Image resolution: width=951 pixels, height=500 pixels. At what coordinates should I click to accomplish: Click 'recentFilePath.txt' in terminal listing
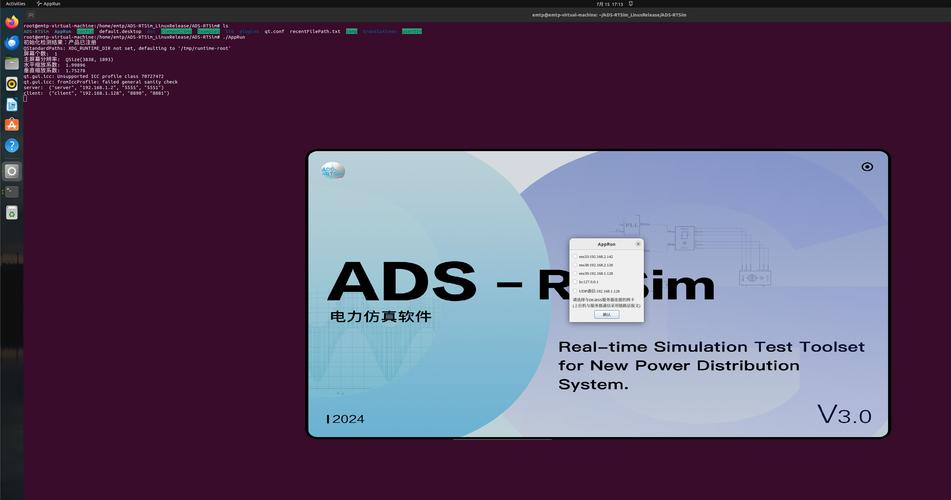click(x=315, y=31)
